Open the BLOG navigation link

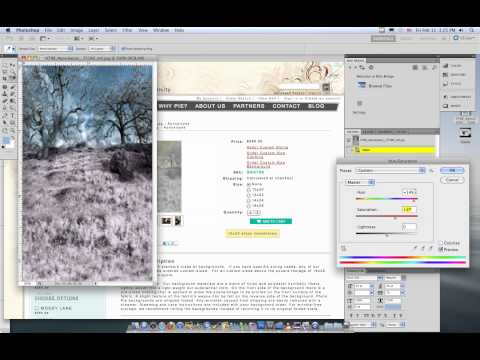[x=316, y=106]
